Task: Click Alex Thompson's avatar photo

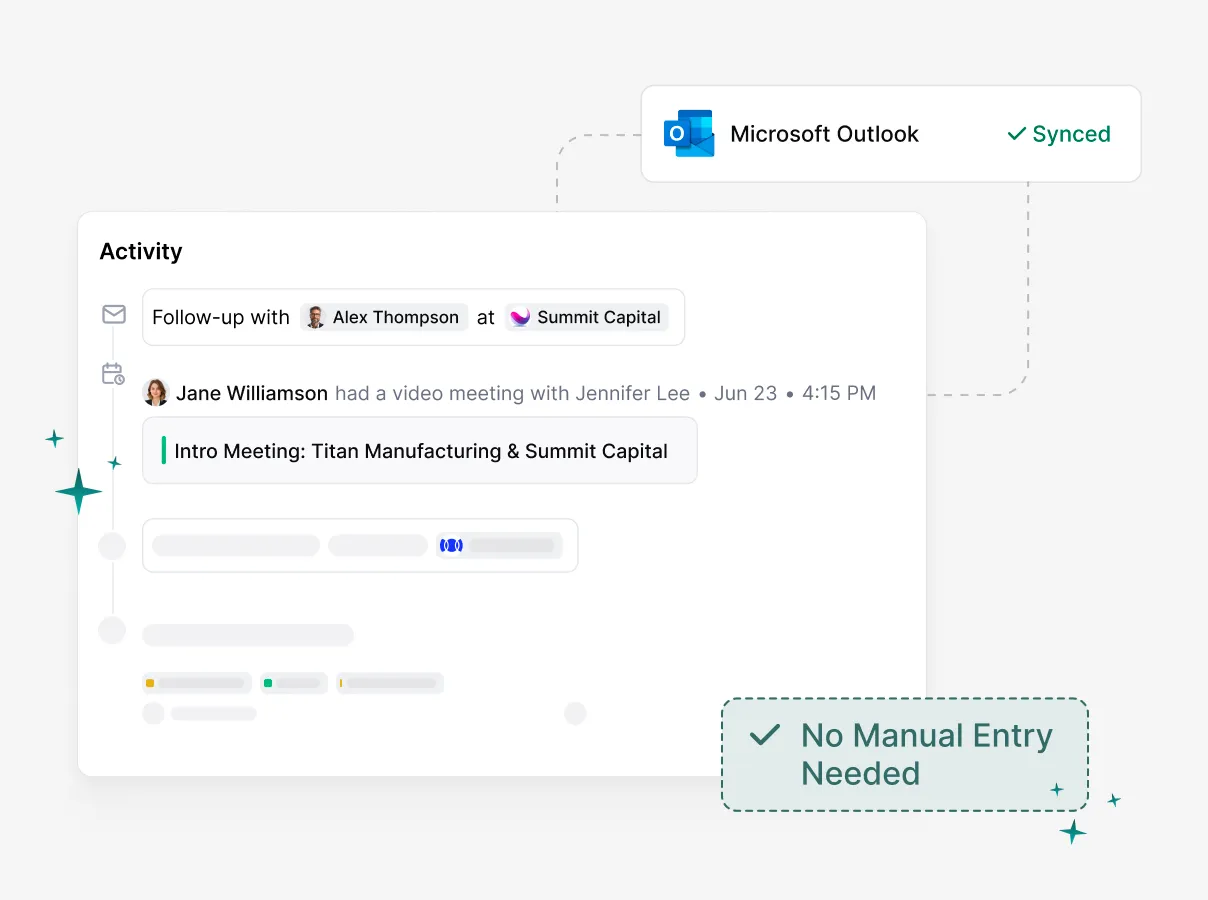Action: pyautogui.click(x=316, y=317)
